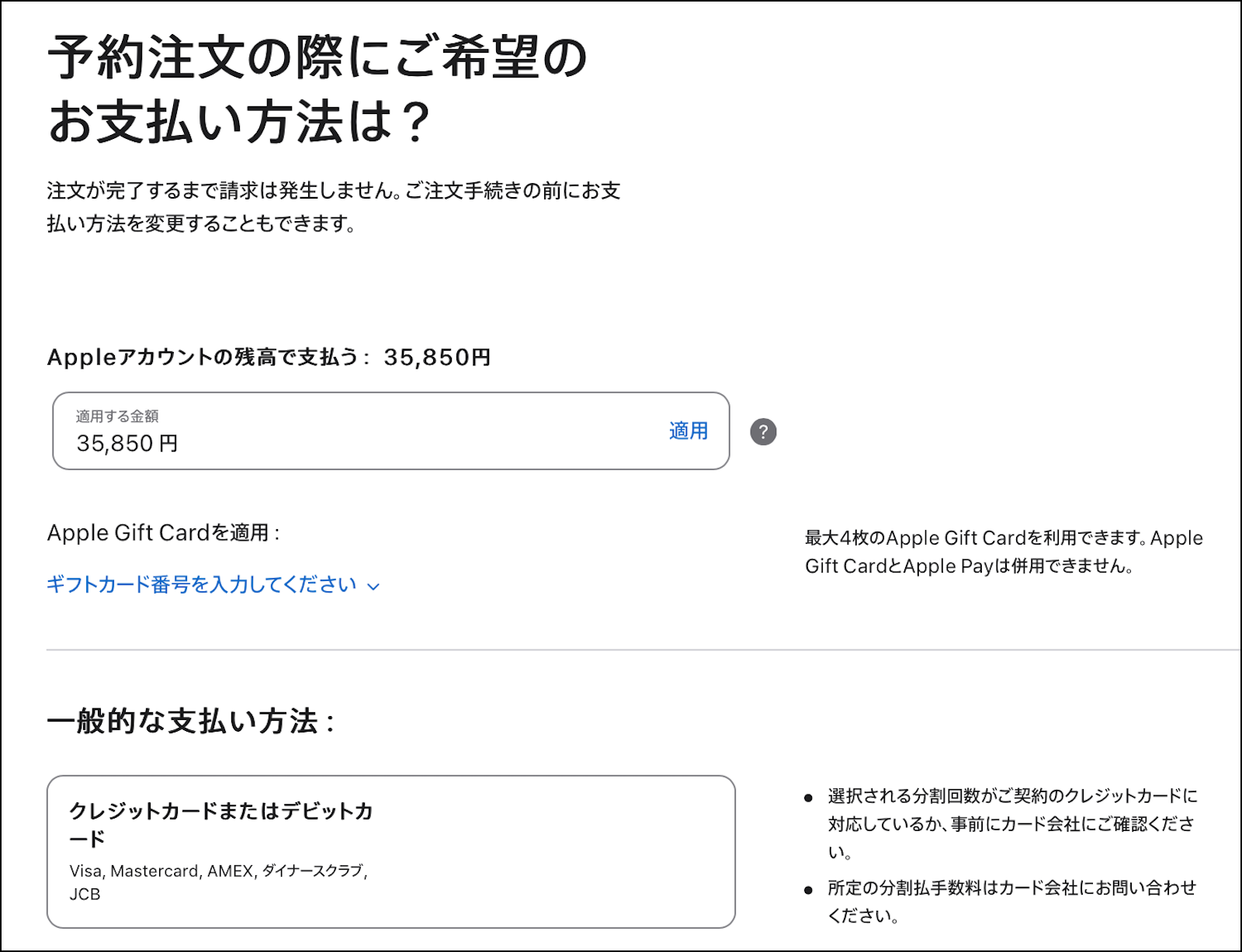The image size is (1242, 952).
Task: Click the 注文が完了するまで請求は発生しません description
Action: (334, 207)
